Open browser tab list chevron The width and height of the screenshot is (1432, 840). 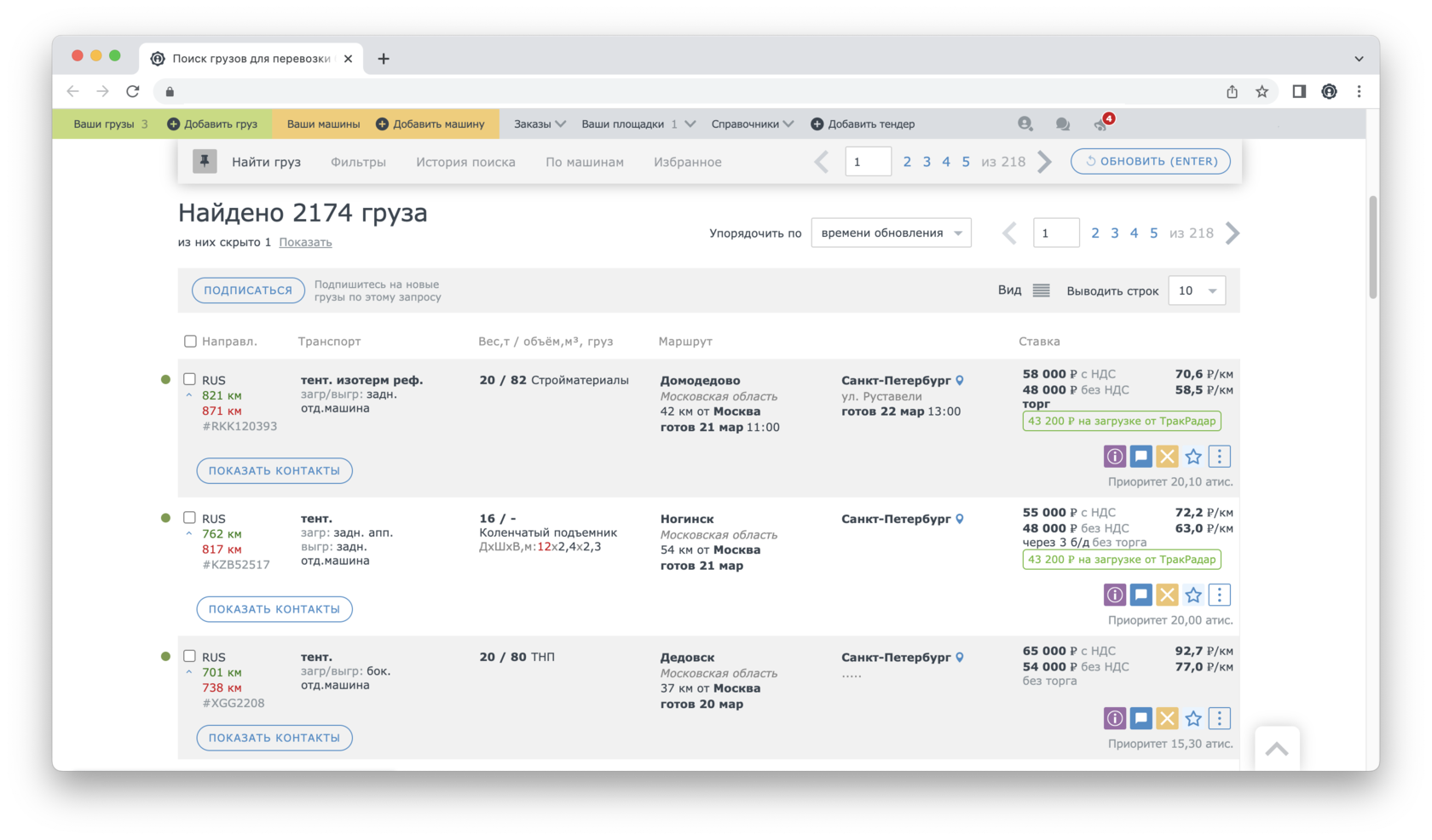1359,59
